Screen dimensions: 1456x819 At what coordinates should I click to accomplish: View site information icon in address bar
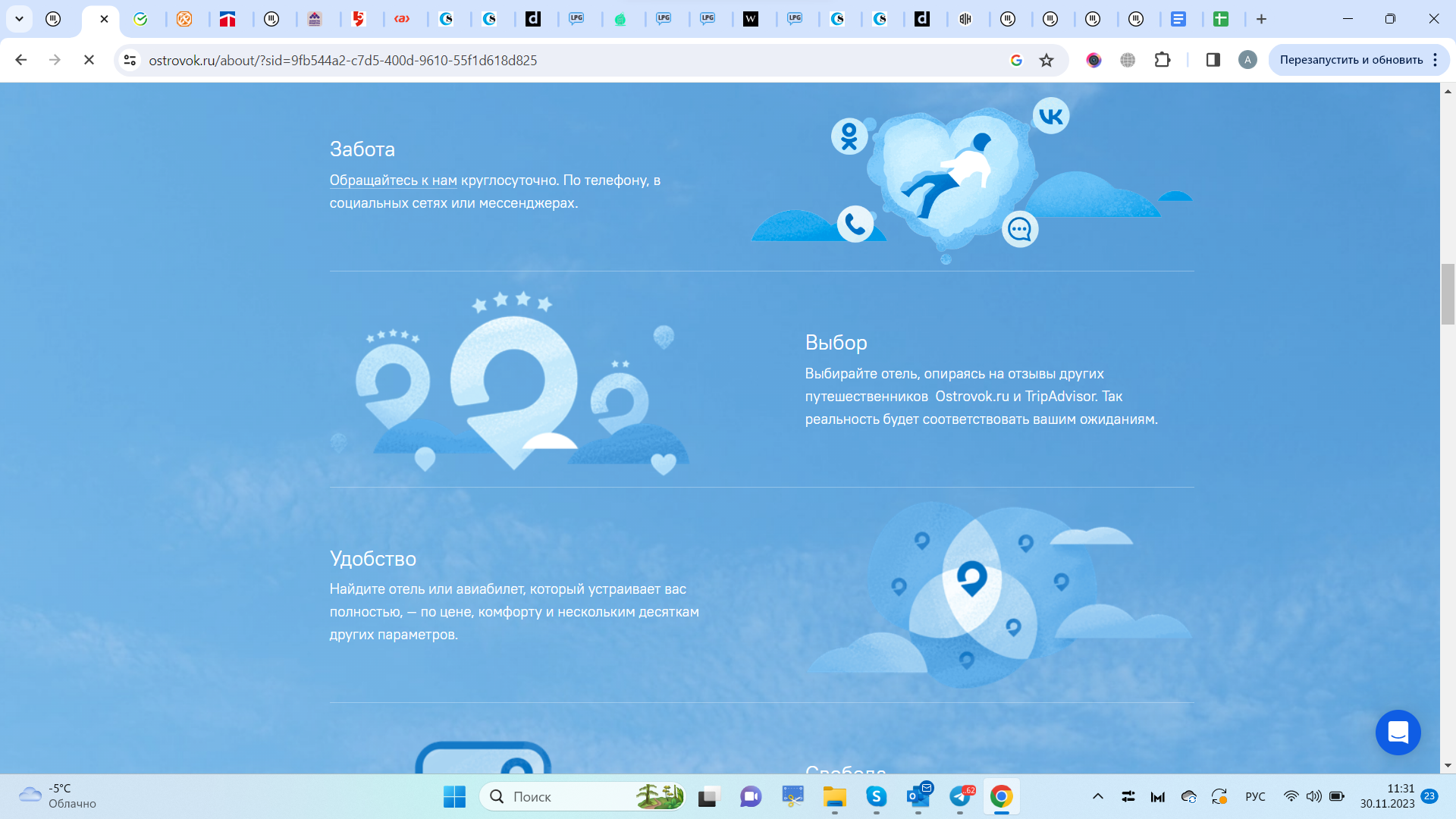pos(130,60)
